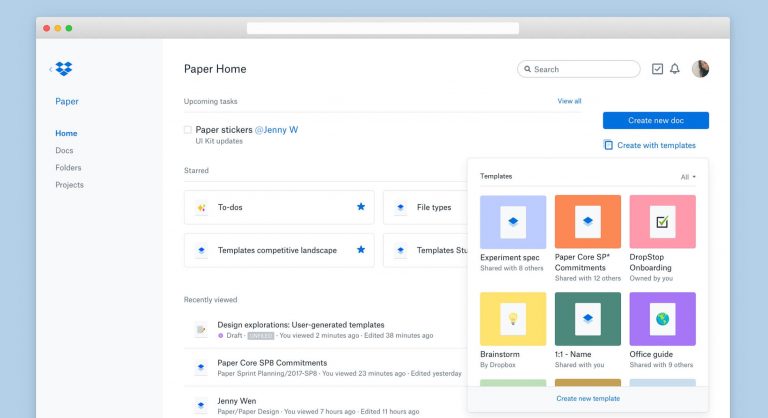The height and width of the screenshot is (418, 768).
Task: Open Design explorations: User-generated templates doc
Action: click(301, 324)
